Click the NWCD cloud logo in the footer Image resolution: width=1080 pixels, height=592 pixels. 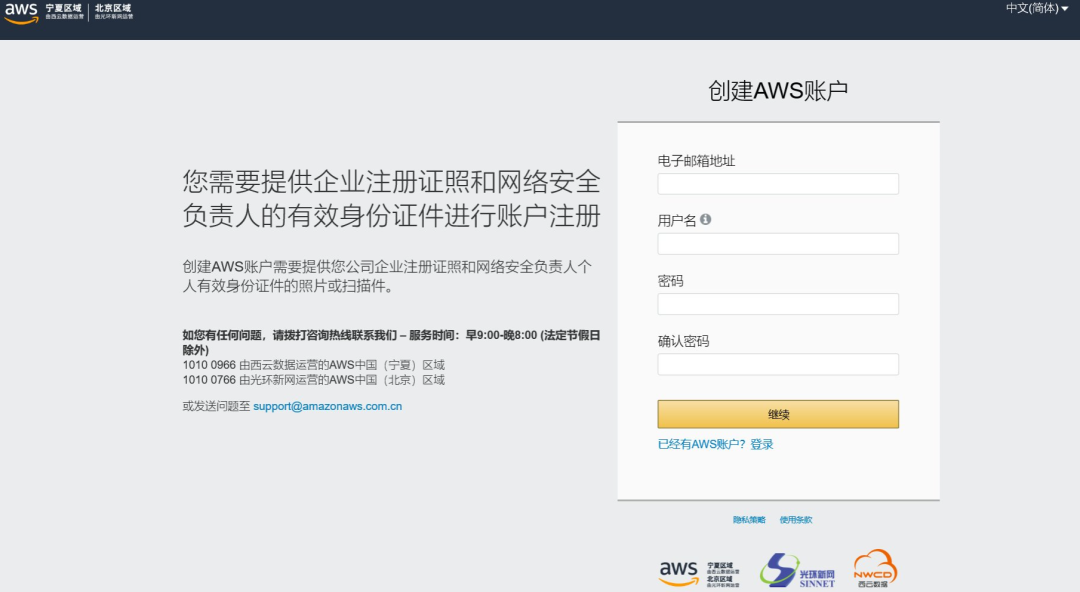tap(875, 569)
